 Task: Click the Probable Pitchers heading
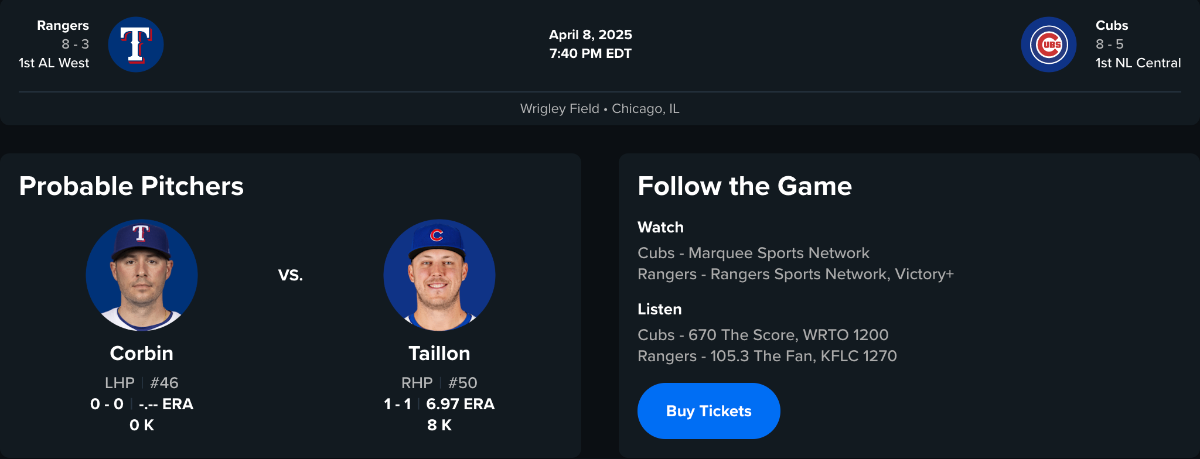(131, 186)
